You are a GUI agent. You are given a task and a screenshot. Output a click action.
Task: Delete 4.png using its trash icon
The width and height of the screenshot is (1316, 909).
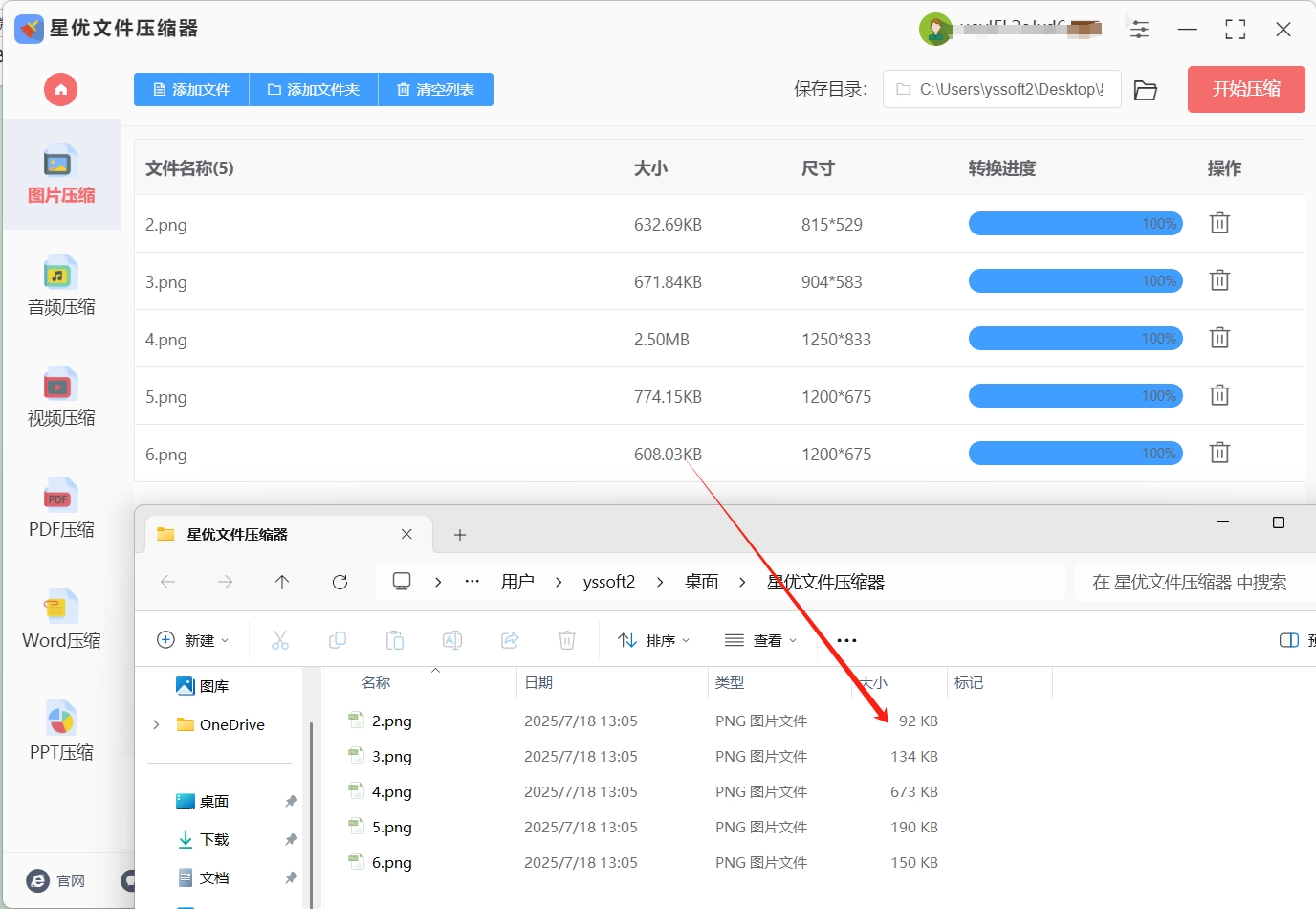(1219, 338)
